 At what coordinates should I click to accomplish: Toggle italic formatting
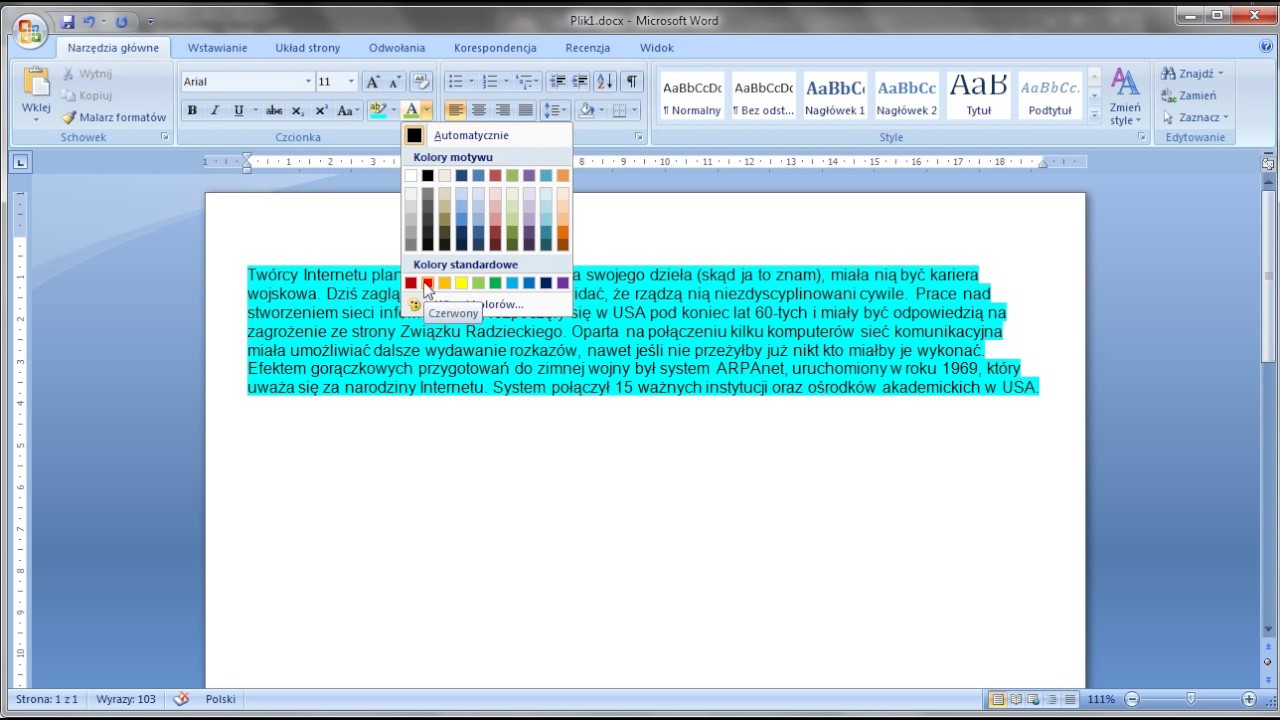click(x=214, y=110)
